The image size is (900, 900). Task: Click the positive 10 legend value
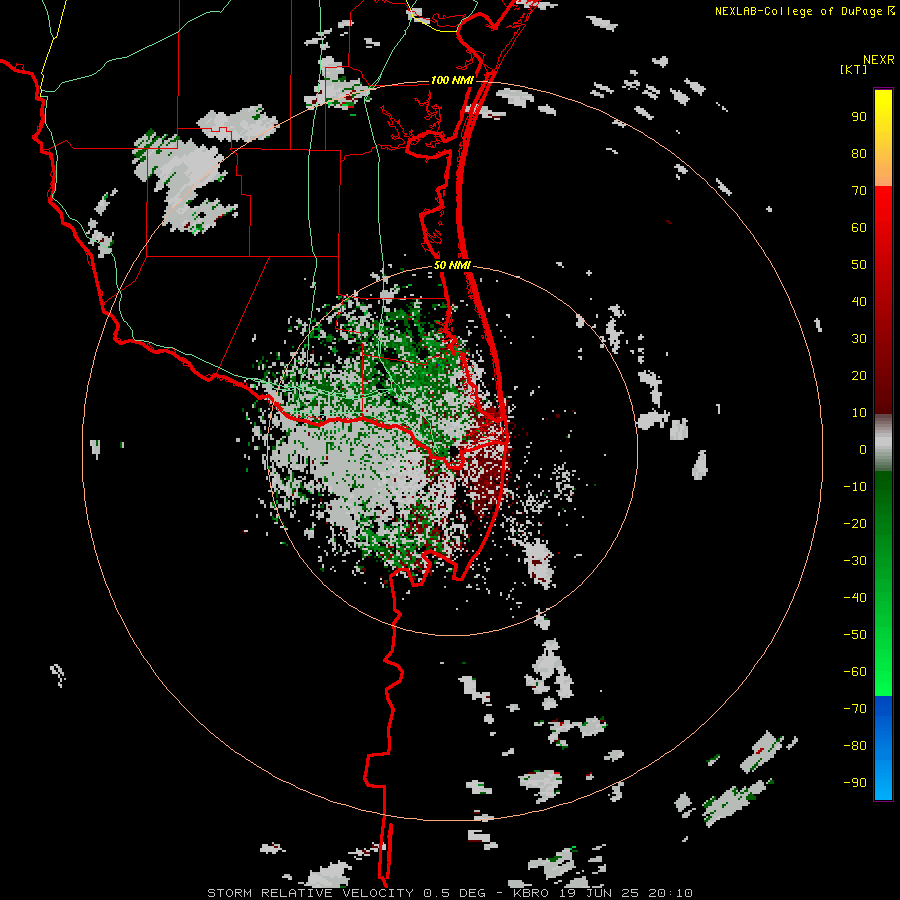point(859,413)
